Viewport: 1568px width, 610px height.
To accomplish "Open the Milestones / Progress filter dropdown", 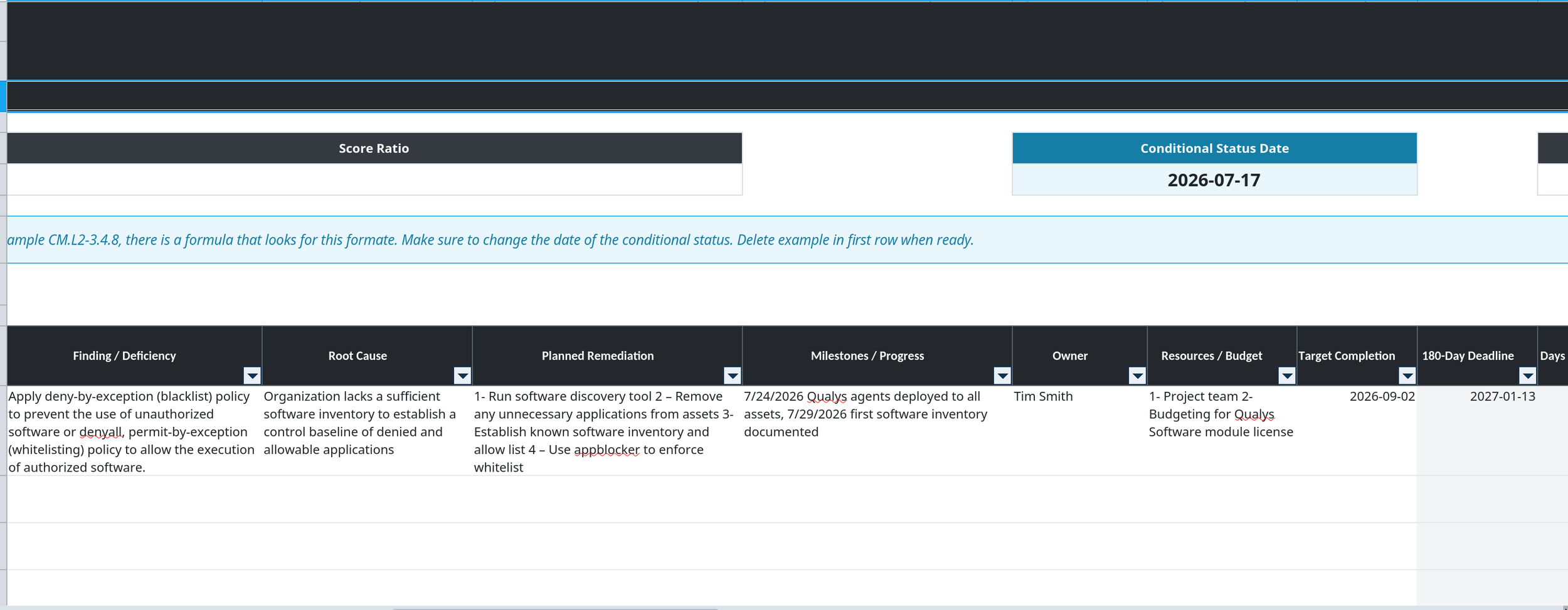I will [1002, 376].
